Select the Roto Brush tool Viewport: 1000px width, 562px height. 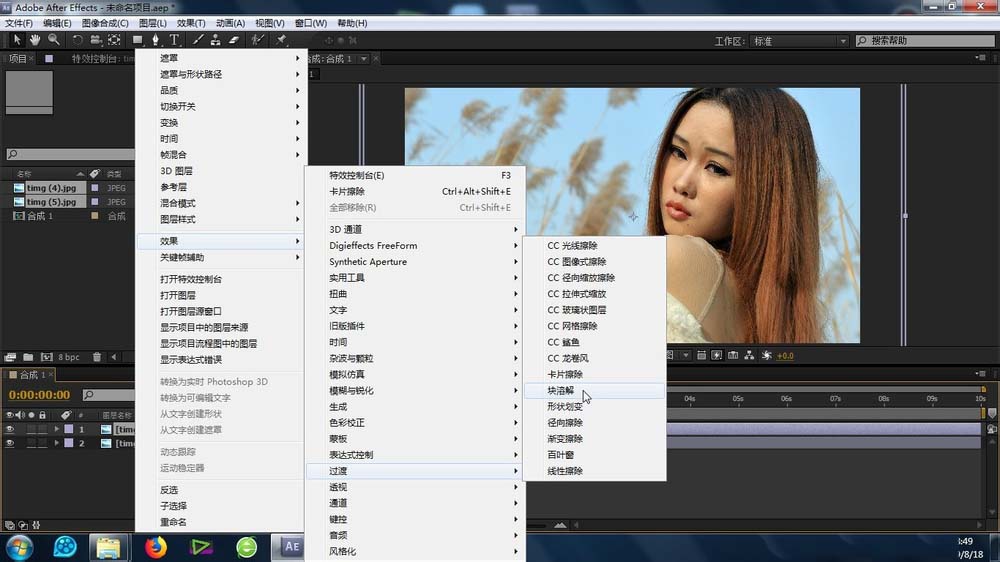click(257, 40)
